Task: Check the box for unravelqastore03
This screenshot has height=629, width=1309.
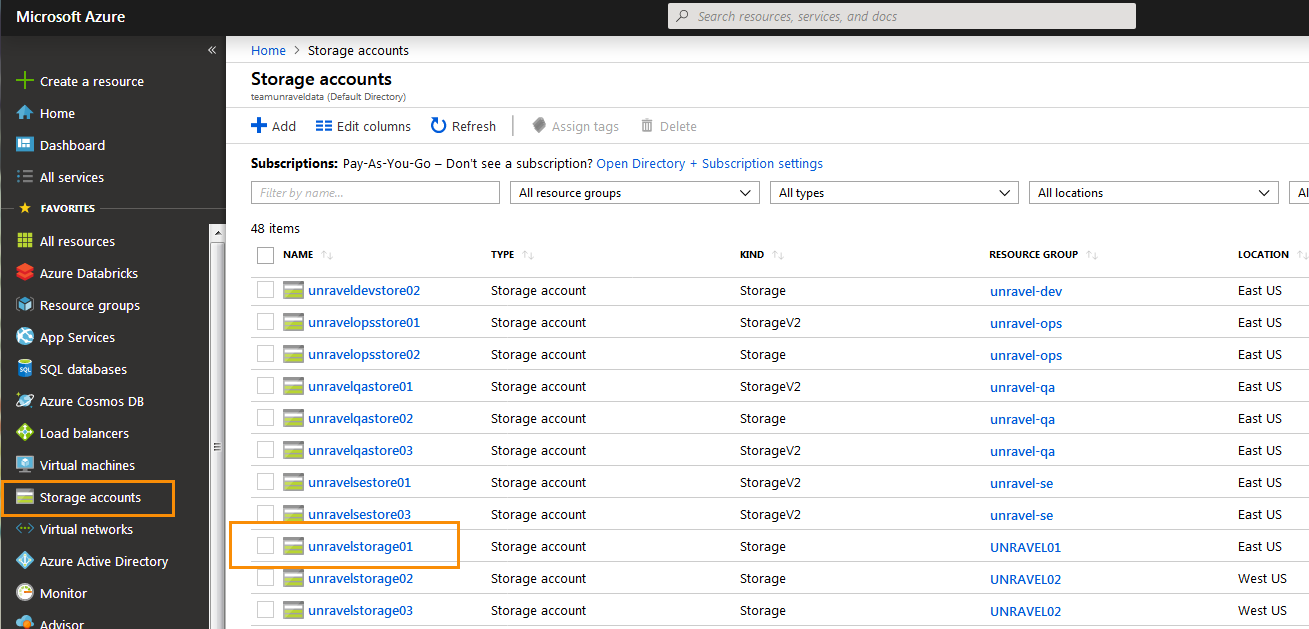Action: [x=265, y=450]
